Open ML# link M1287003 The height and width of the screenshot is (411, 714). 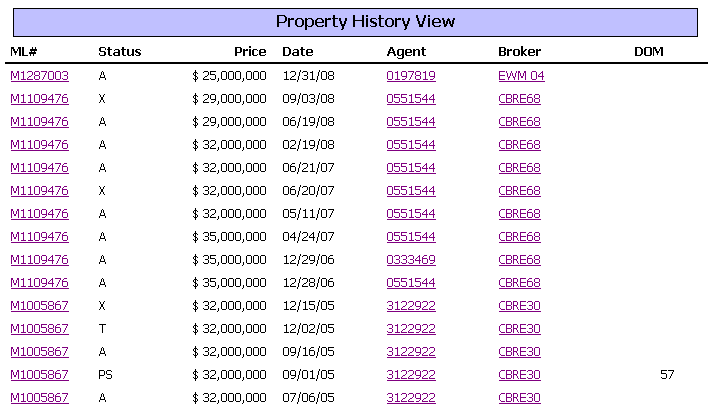40,76
